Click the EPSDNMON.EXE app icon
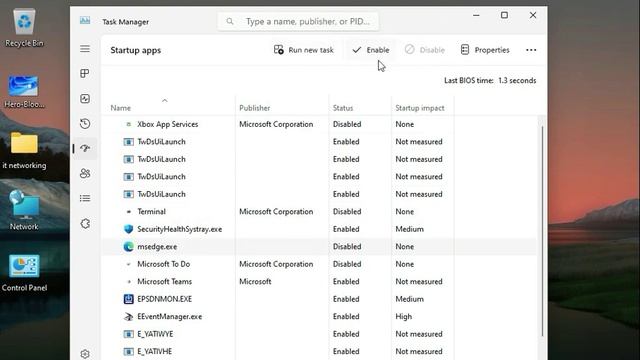Image resolution: width=640 pixels, height=360 pixels. [x=129, y=299]
